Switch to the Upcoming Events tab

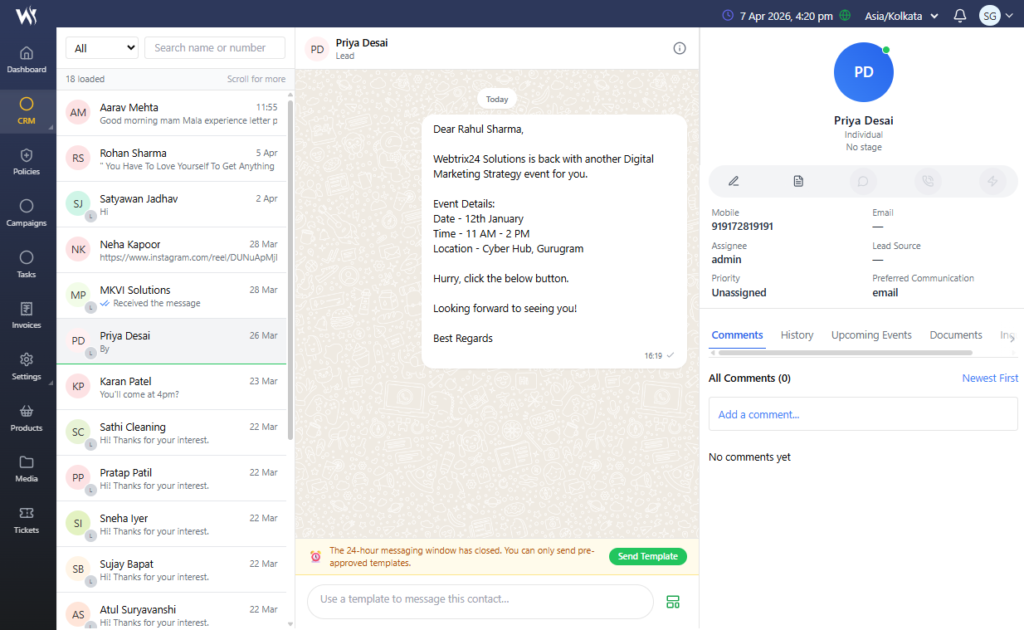(871, 335)
